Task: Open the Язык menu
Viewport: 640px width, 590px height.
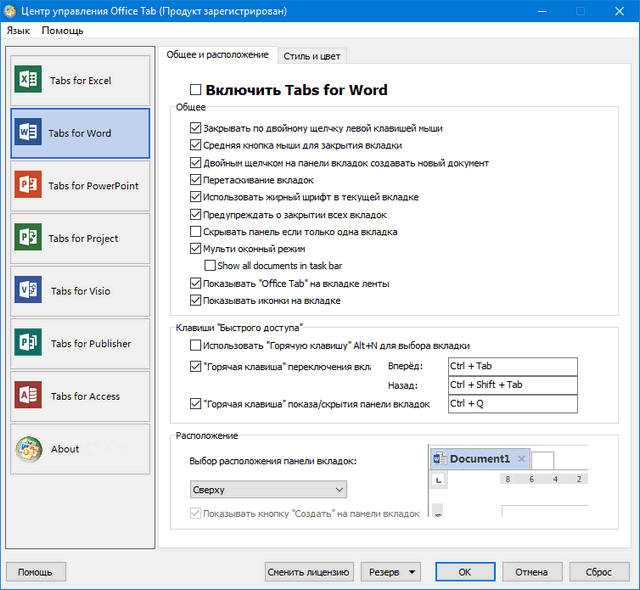Action: 19,31
